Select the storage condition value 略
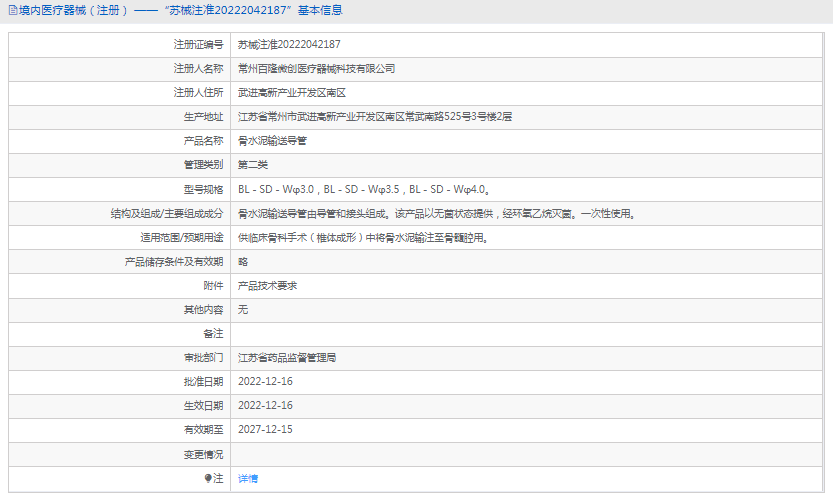The width and height of the screenshot is (833, 499). [x=243, y=261]
